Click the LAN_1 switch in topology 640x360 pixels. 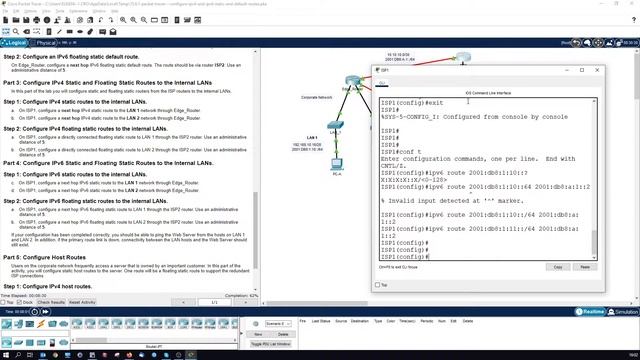point(336,125)
